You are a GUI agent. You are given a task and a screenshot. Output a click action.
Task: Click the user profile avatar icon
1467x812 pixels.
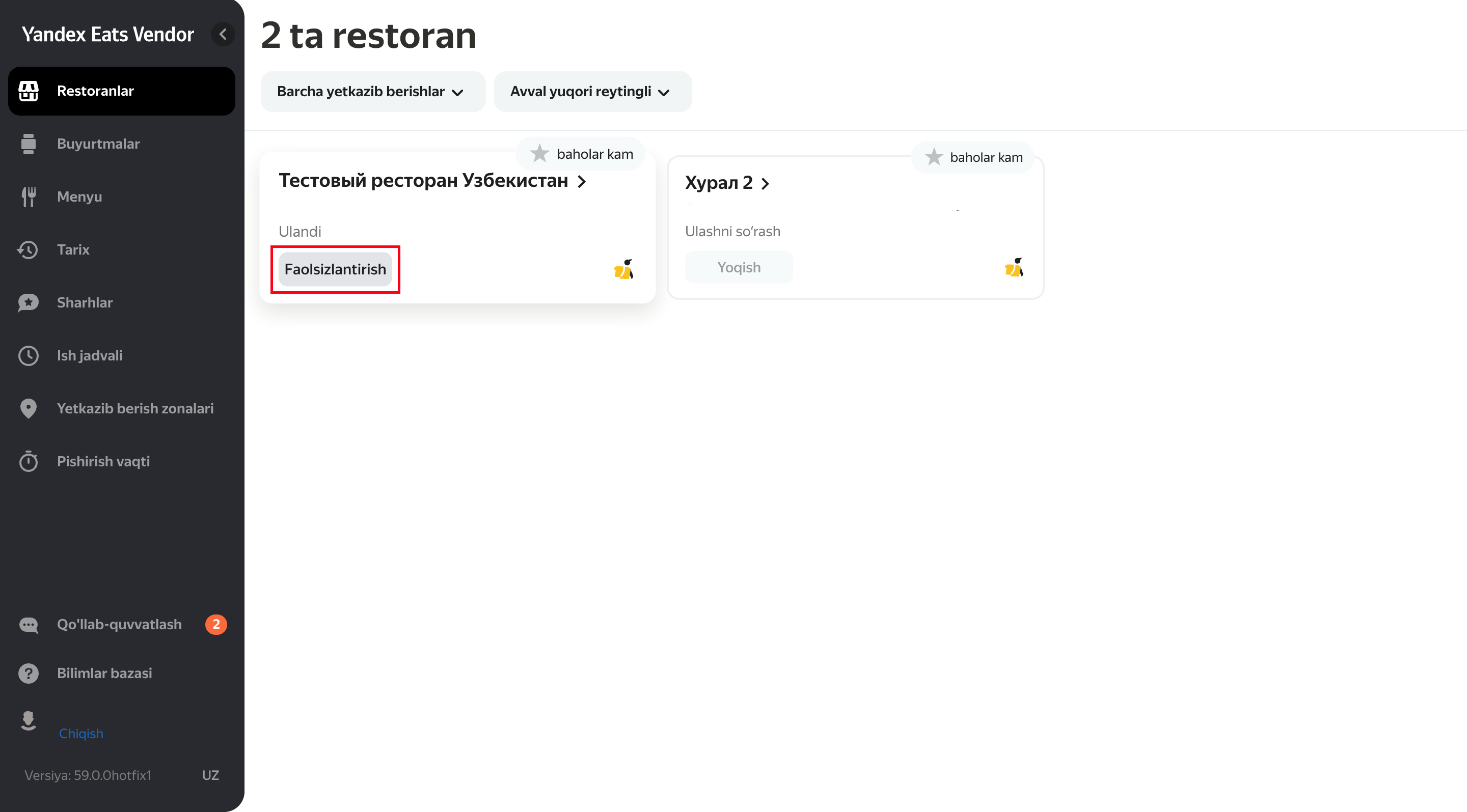click(x=29, y=721)
